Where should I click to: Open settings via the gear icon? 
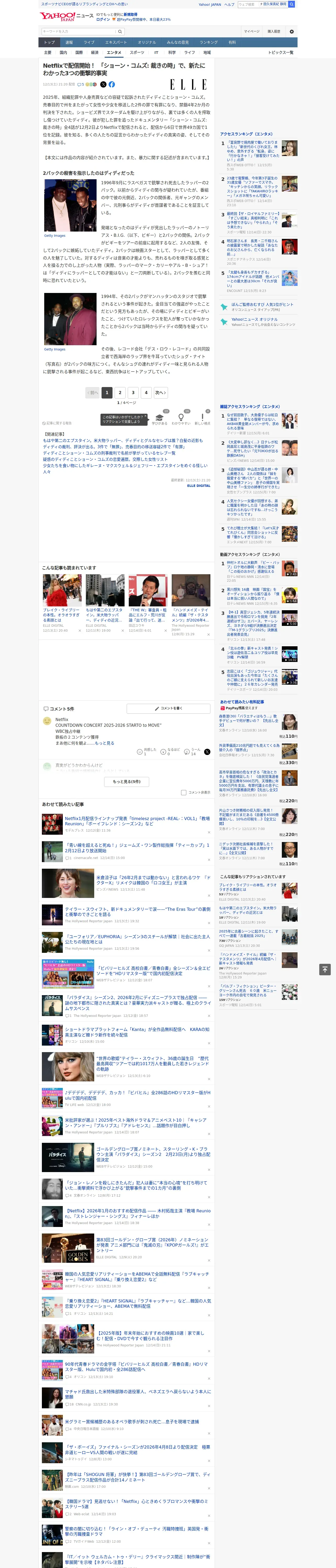coord(292,32)
